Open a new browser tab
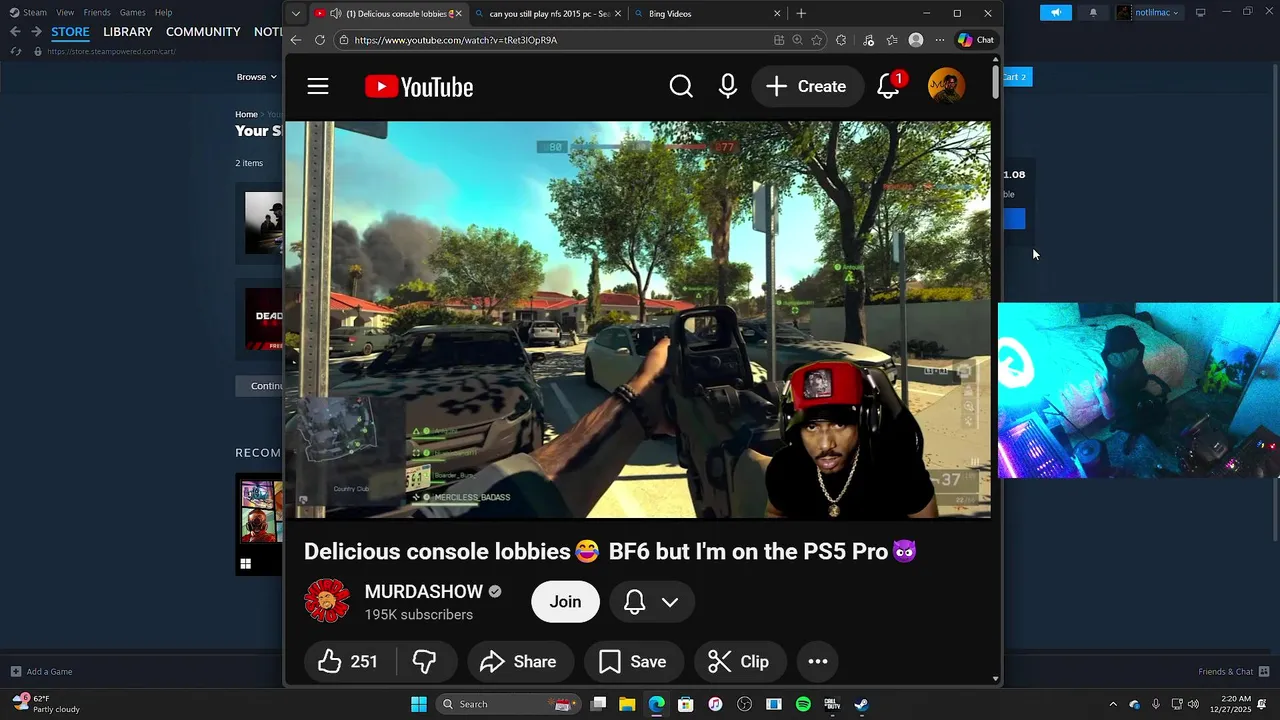1280x720 pixels. point(801,14)
